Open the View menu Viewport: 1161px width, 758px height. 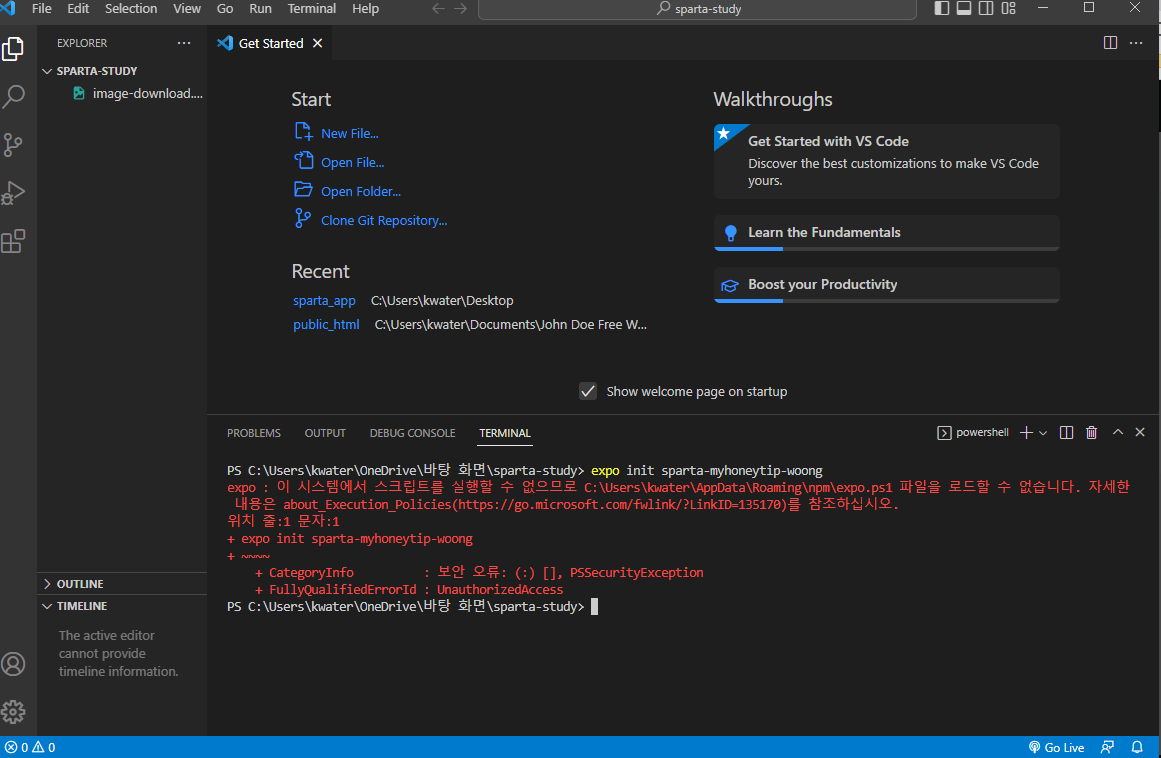187,8
